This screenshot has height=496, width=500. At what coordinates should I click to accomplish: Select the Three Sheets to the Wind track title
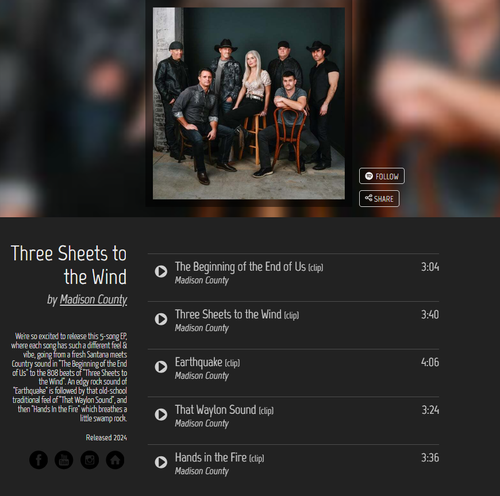[x=228, y=315]
